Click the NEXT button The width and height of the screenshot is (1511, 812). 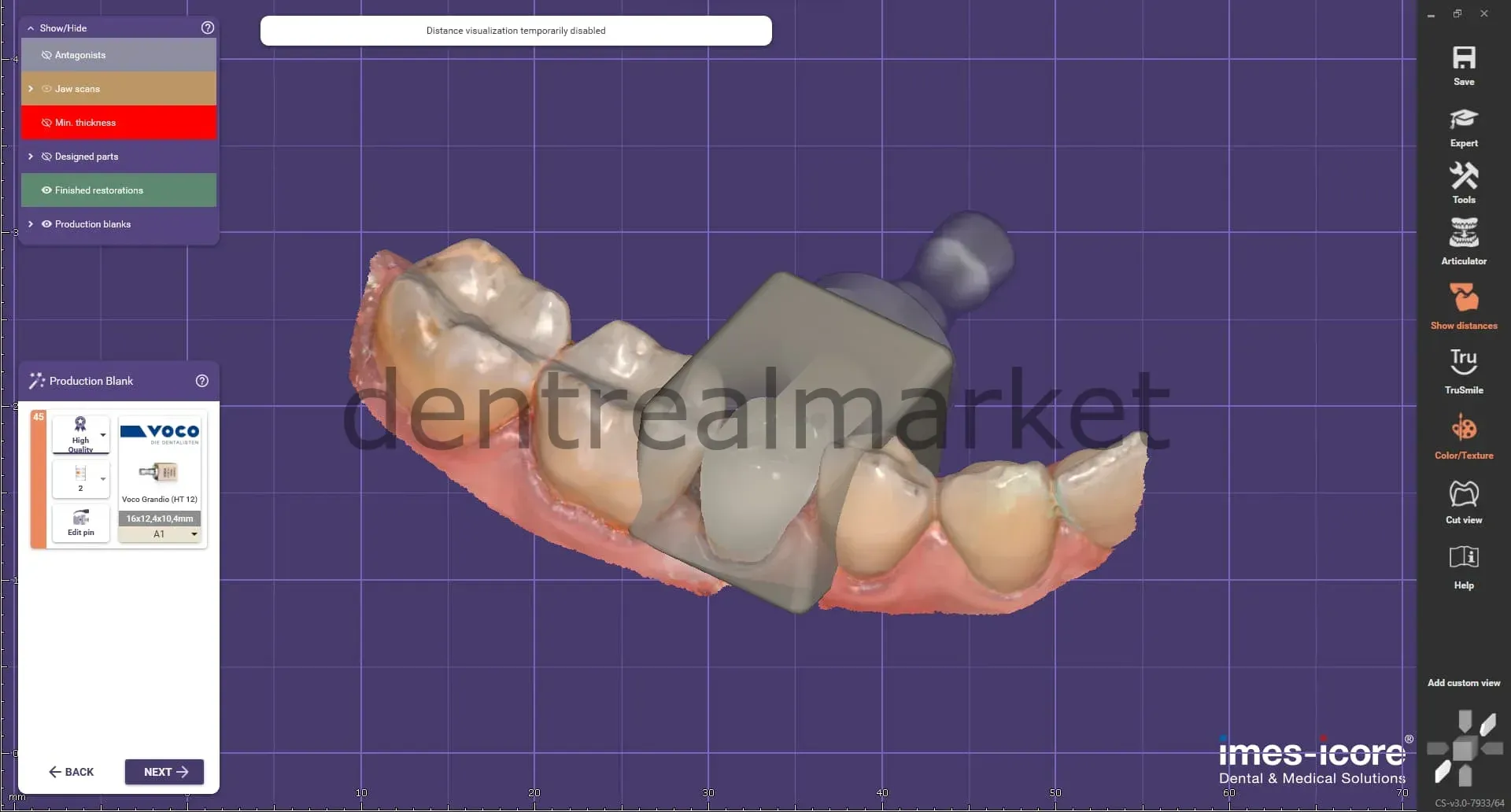(x=164, y=772)
